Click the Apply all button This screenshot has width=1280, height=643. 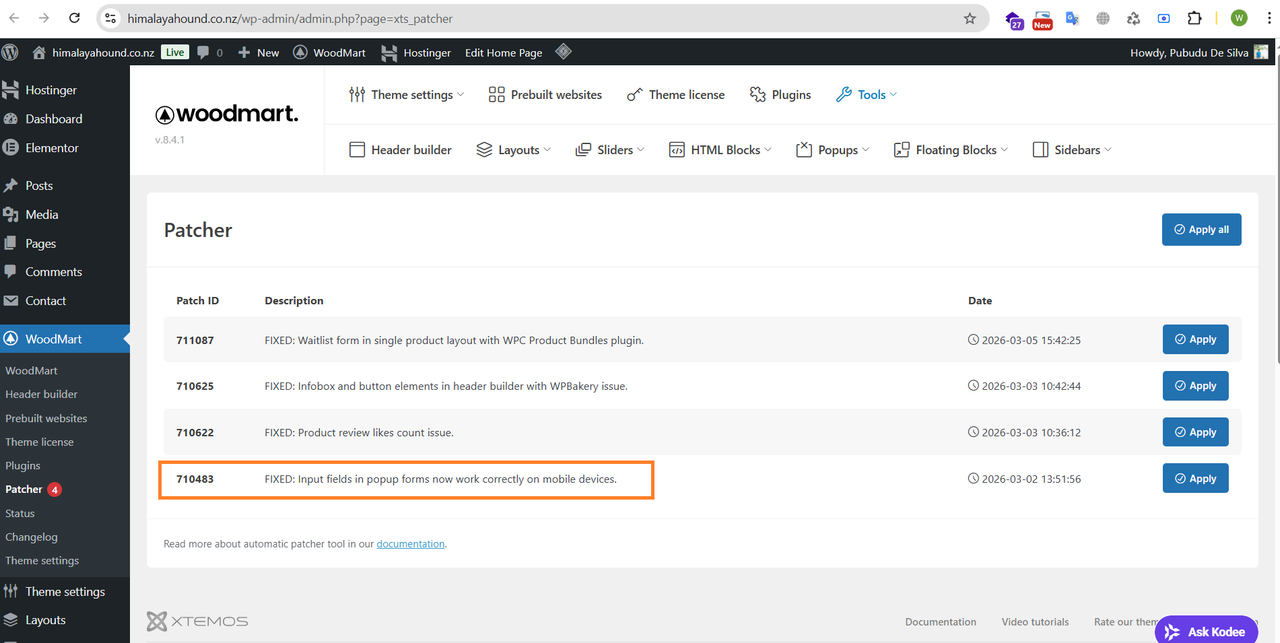click(x=1201, y=229)
